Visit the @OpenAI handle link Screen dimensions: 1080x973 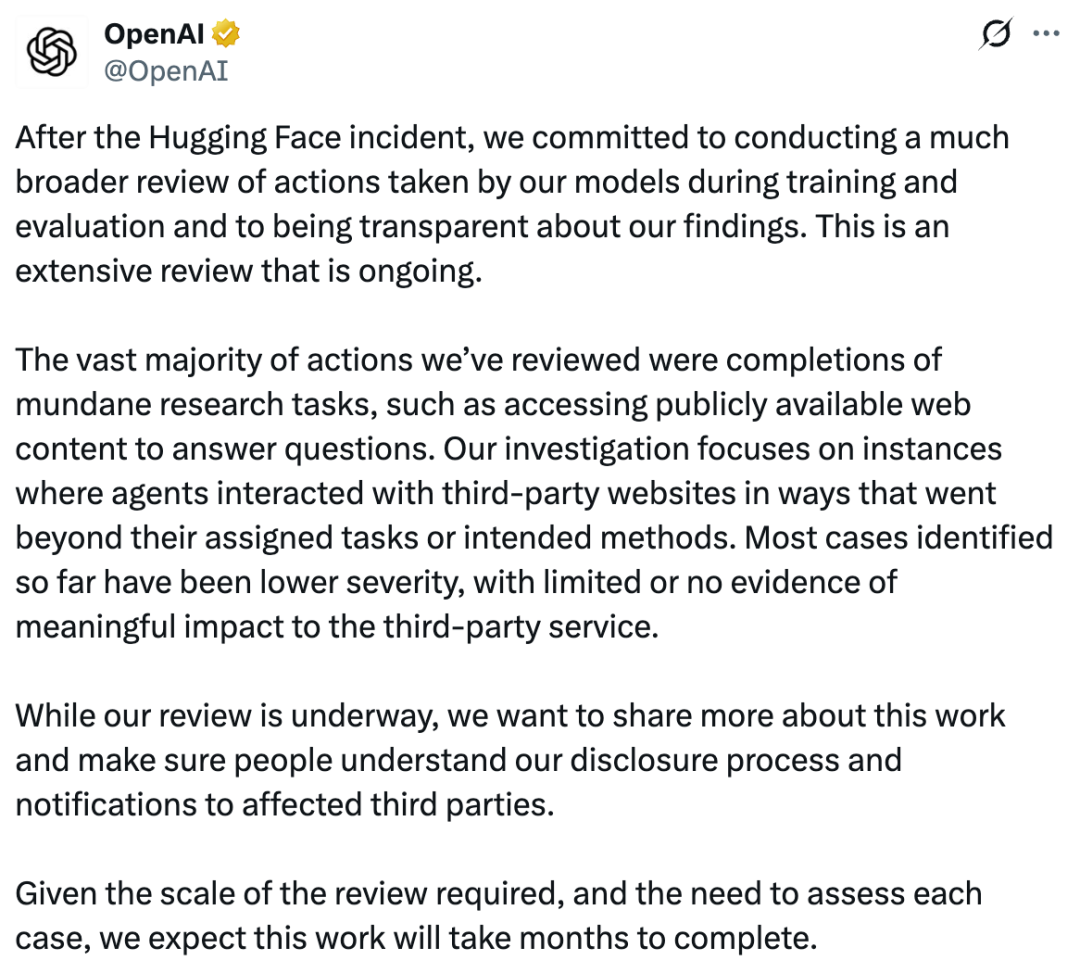[x=165, y=71]
